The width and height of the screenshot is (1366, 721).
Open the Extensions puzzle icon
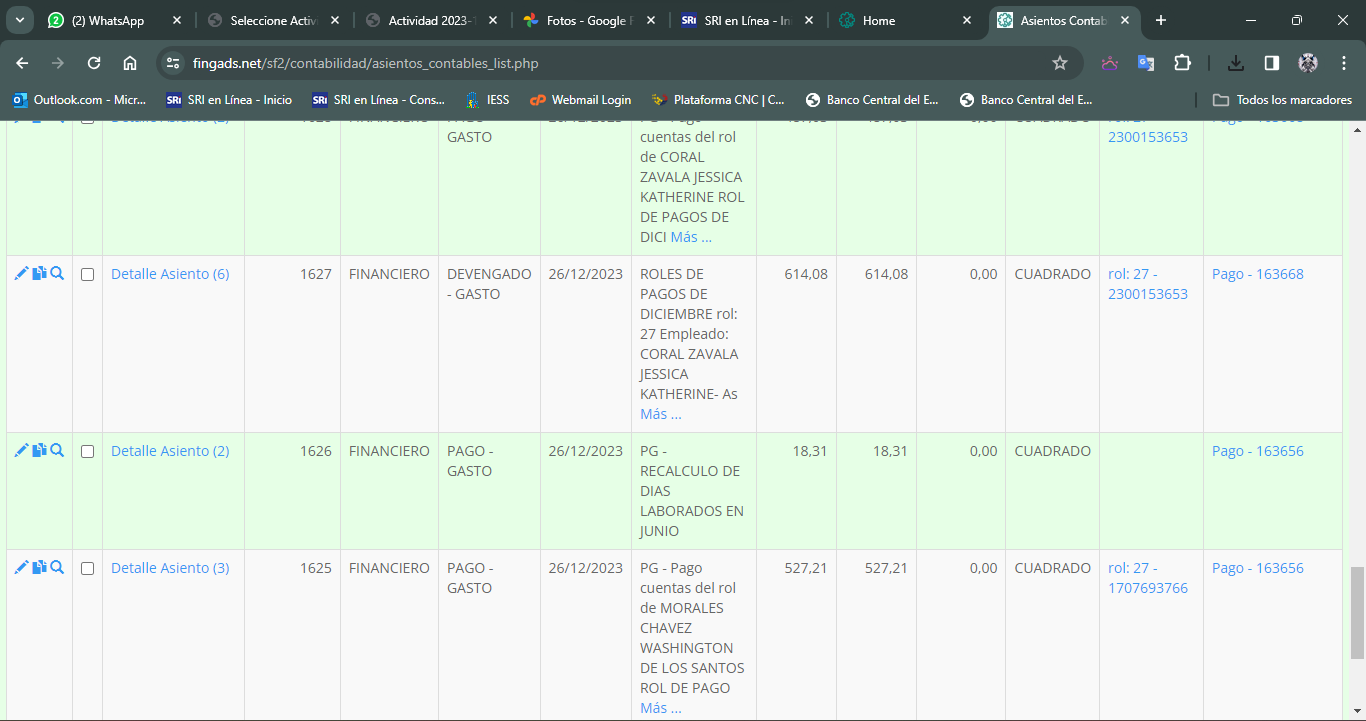(1182, 63)
